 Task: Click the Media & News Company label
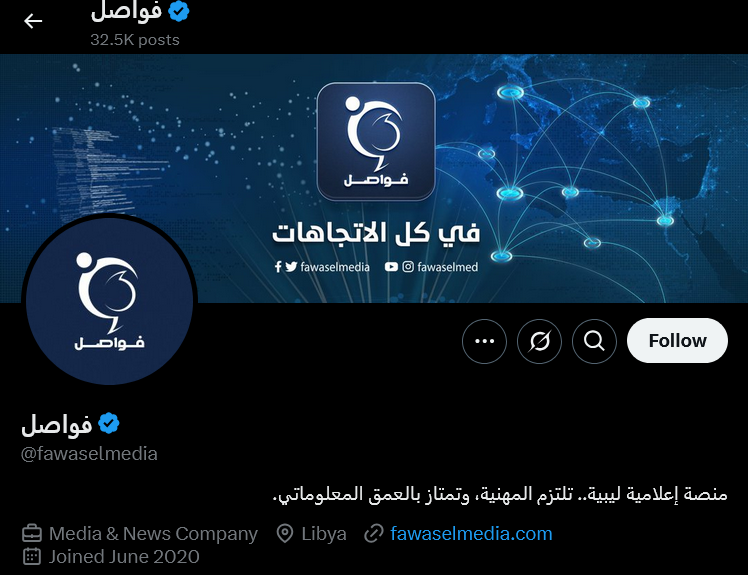click(153, 533)
